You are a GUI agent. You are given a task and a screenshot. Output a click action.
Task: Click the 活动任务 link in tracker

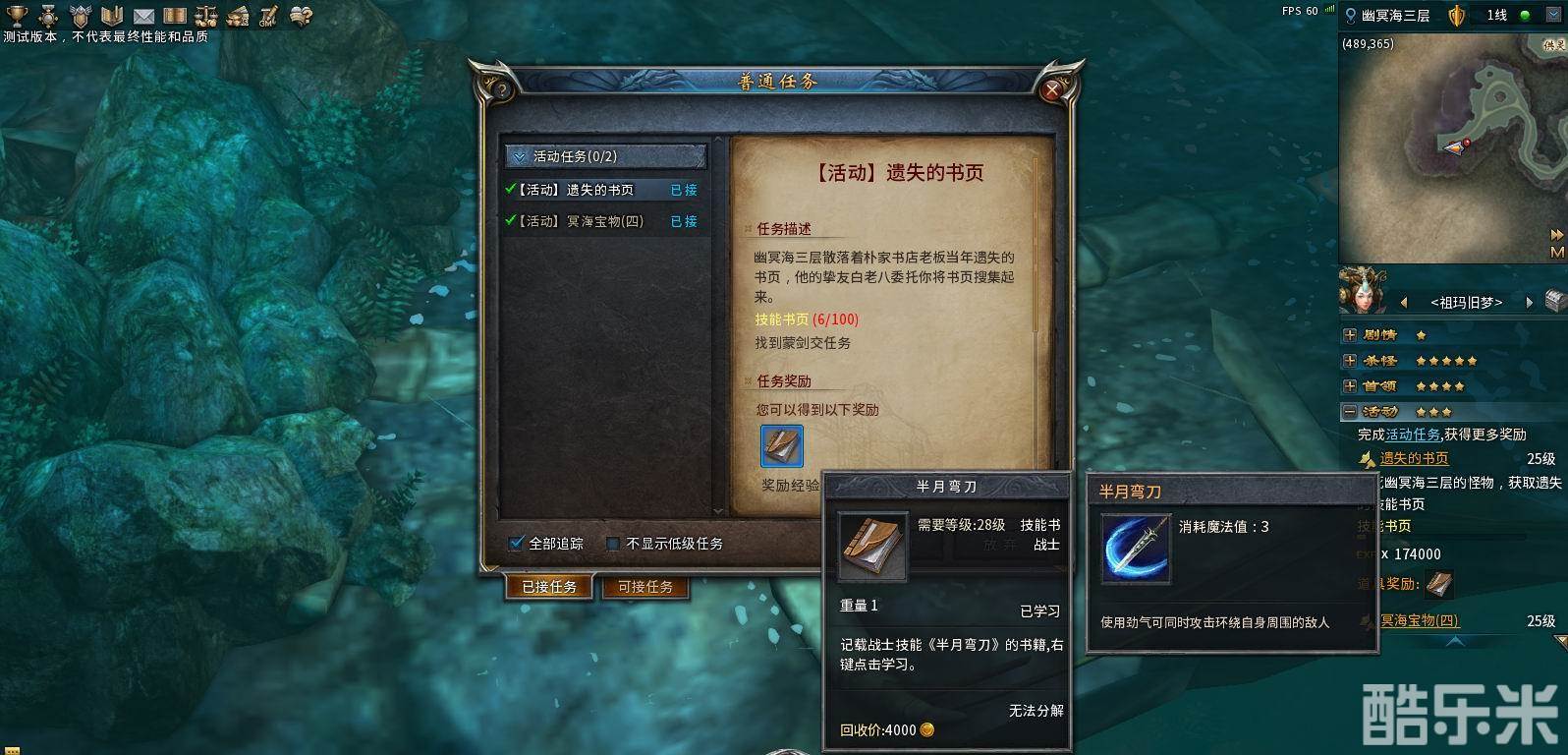1413,435
